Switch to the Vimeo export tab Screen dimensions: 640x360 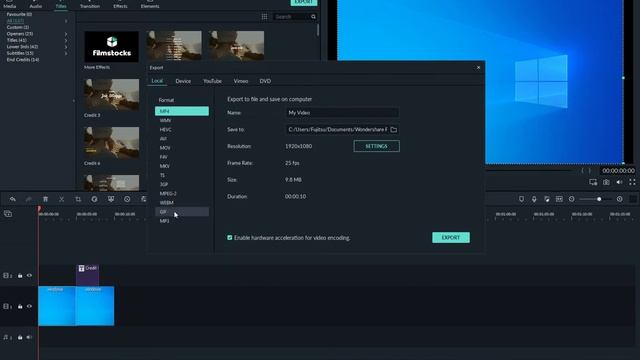point(241,81)
